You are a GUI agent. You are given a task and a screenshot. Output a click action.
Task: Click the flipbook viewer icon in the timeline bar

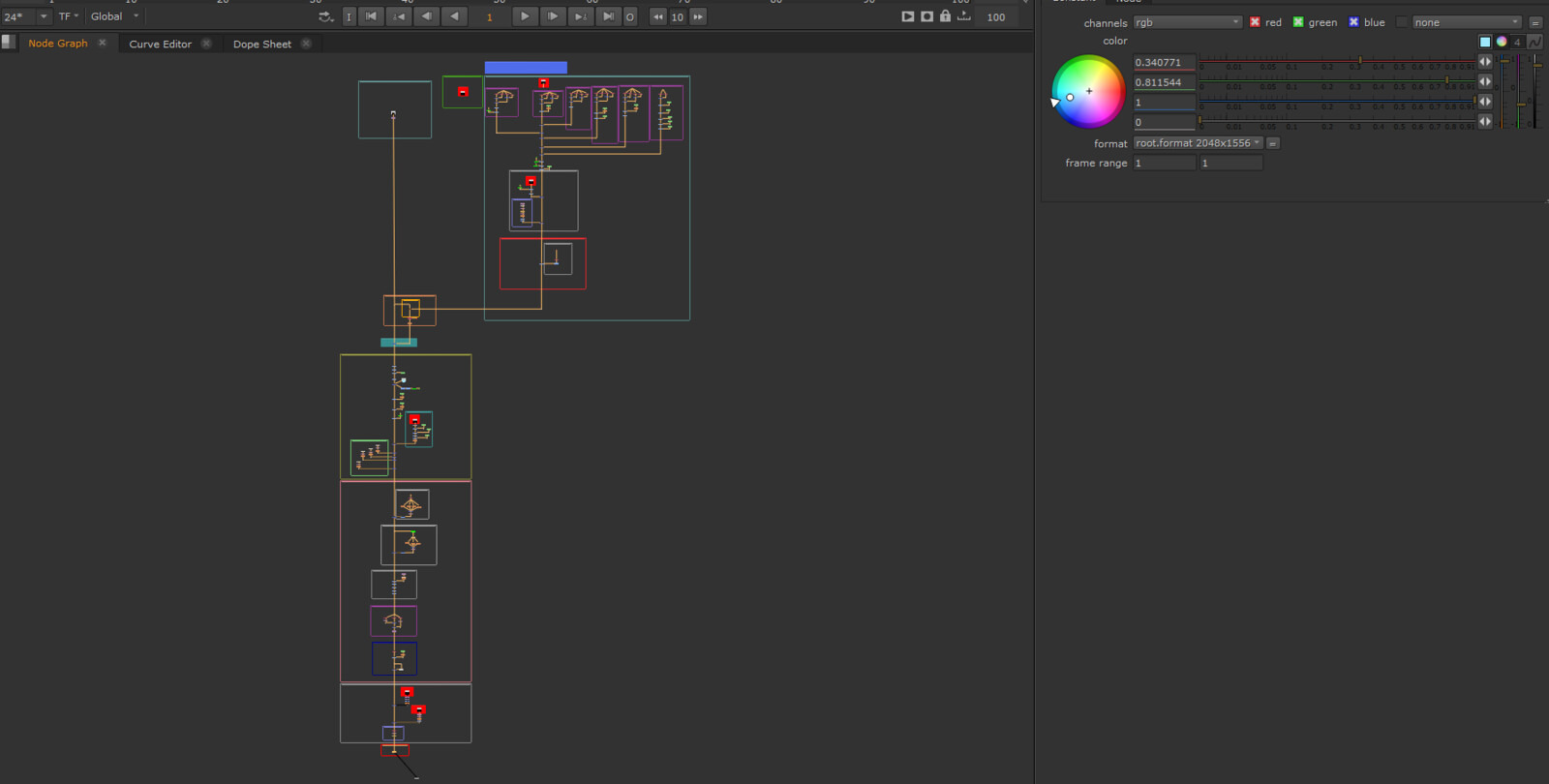click(x=908, y=16)
